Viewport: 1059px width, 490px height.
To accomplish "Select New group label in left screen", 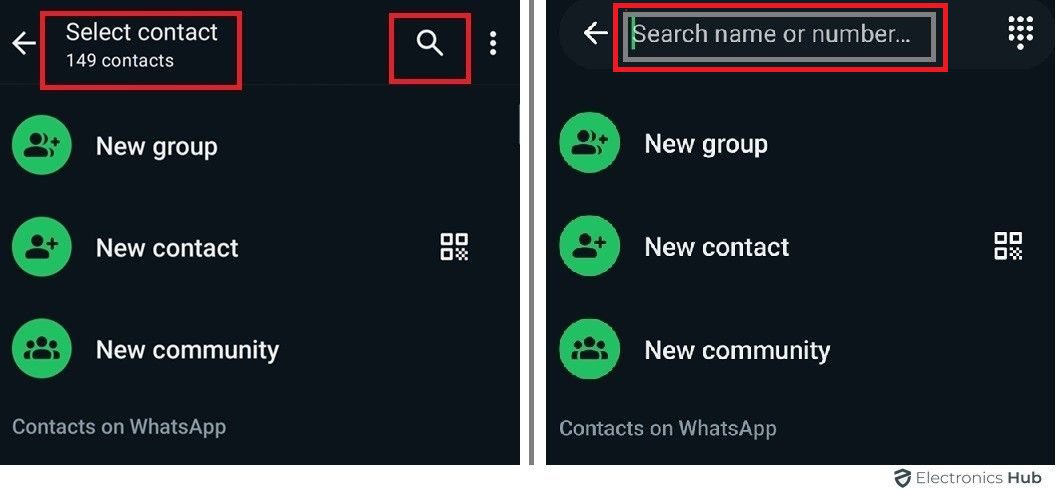I will pyautogui.click(x=157, y=146).
